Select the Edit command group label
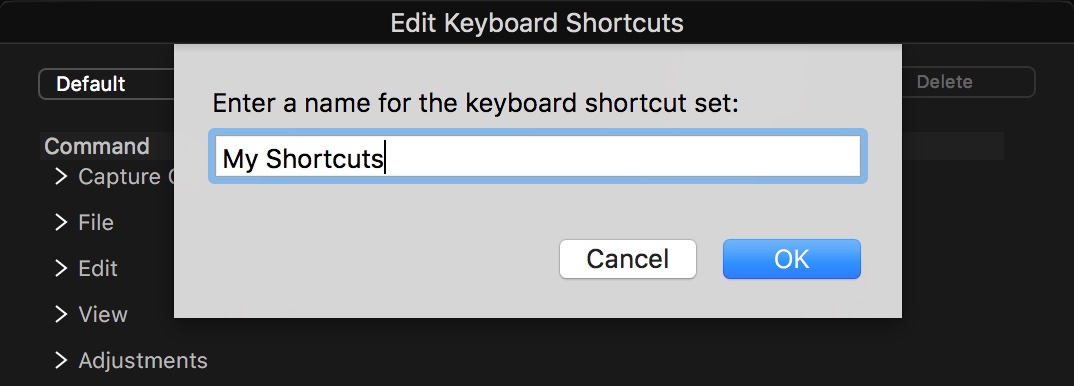Screen dimensions: 1074x386 coord(98,268)
